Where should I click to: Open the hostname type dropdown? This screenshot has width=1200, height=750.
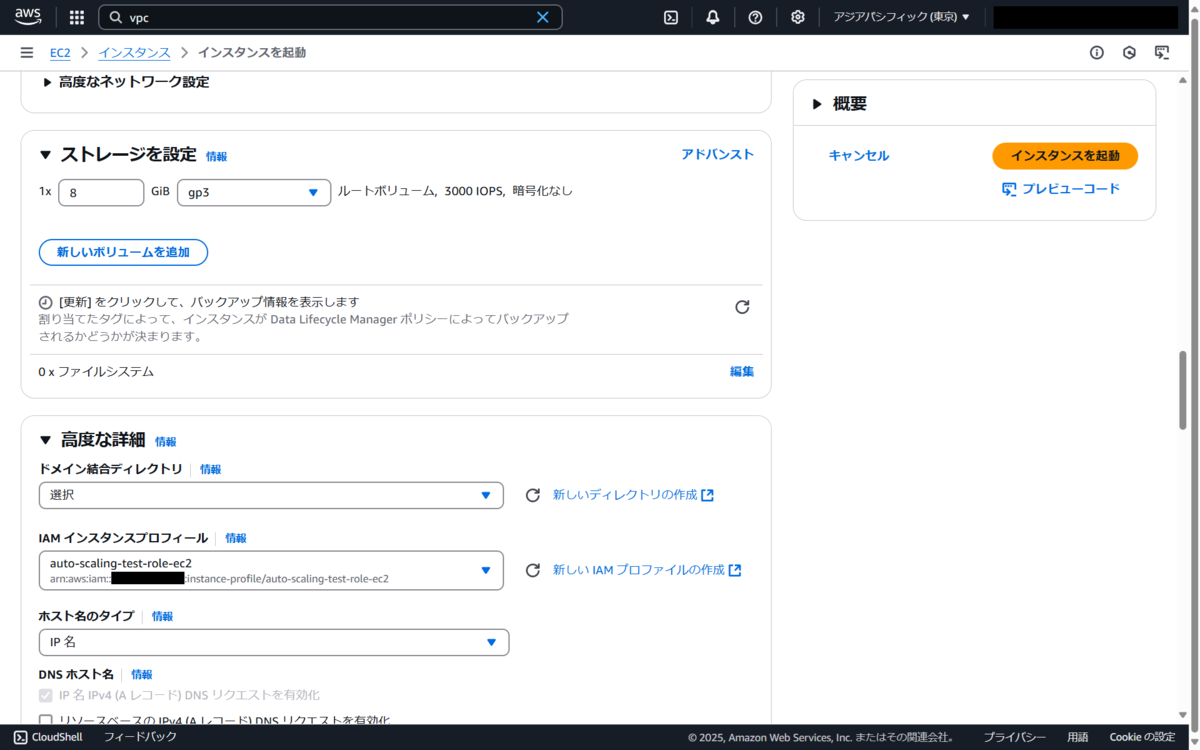tap(274, 642)
